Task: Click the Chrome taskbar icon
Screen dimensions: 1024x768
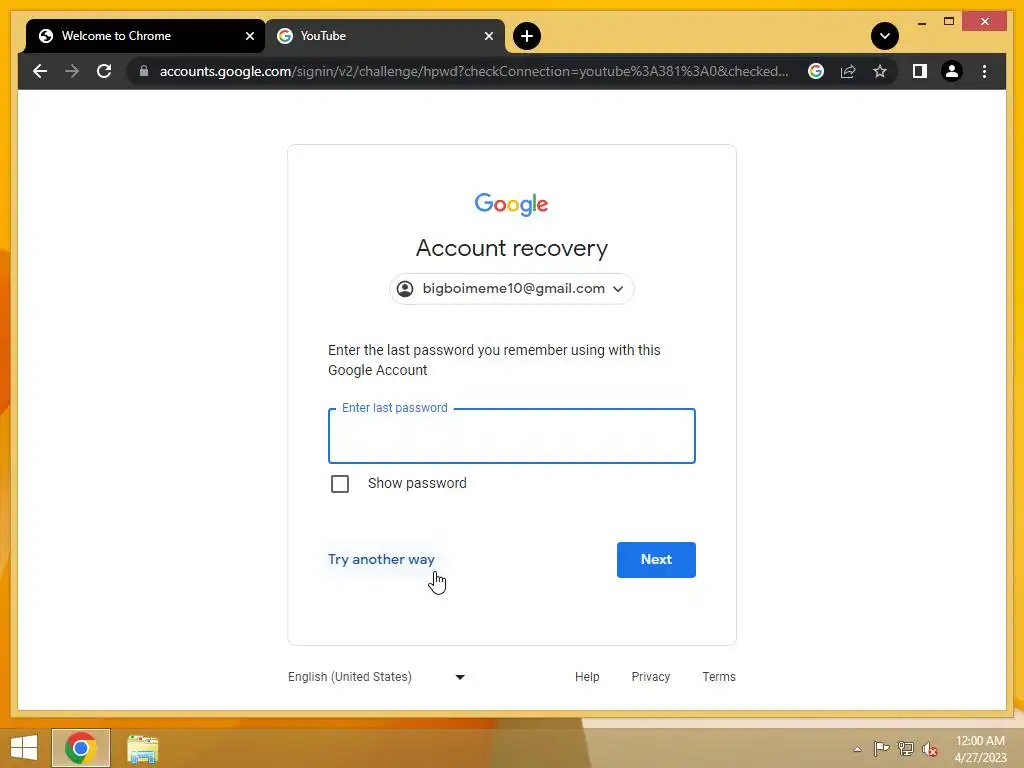Action: 81,748
